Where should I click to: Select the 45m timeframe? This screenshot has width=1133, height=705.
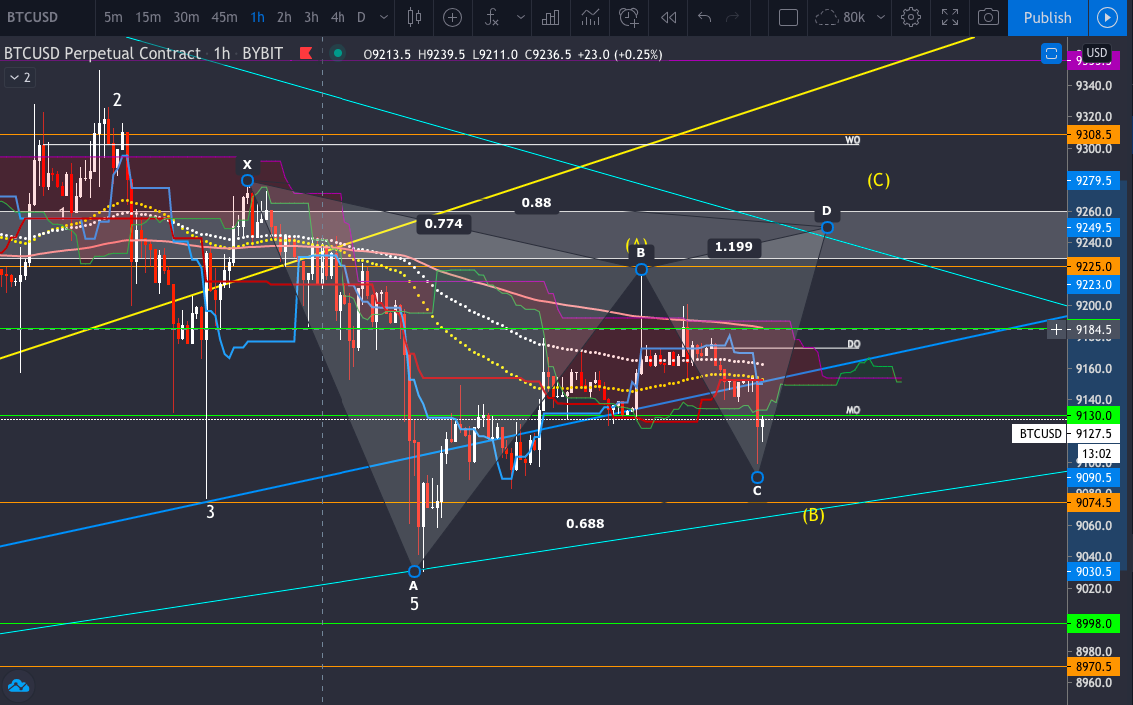224,17
